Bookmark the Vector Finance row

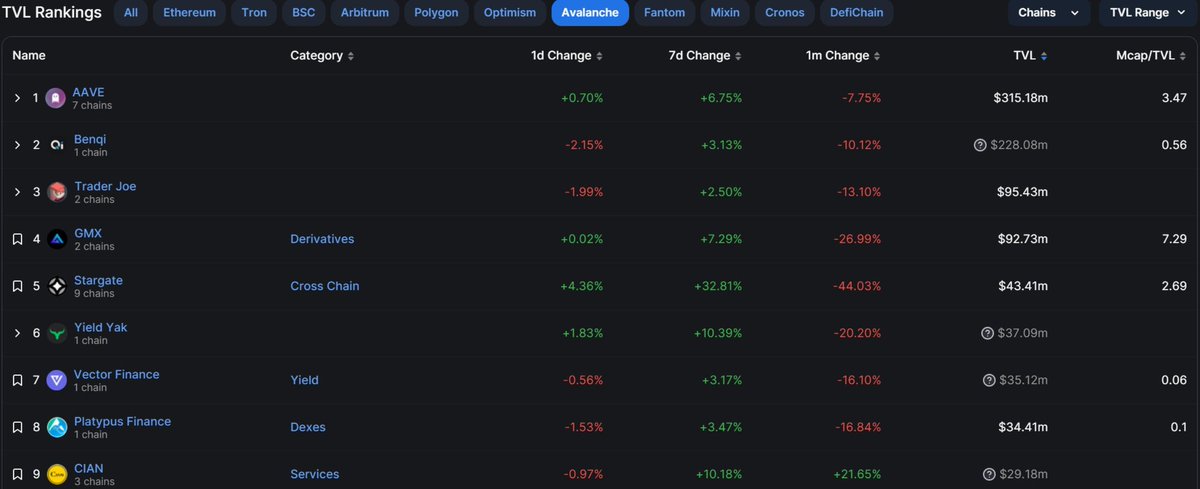(17, 380)
